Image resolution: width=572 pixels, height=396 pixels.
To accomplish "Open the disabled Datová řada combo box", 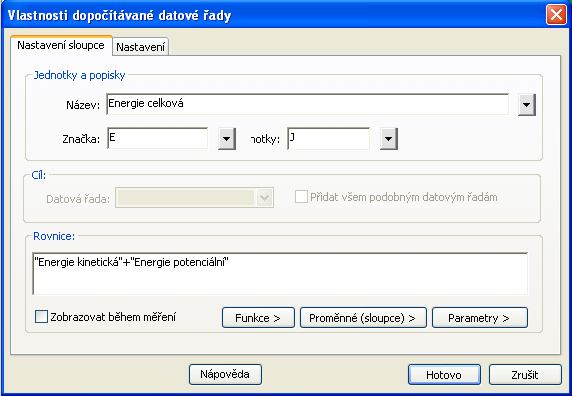I will pos(194,198).
